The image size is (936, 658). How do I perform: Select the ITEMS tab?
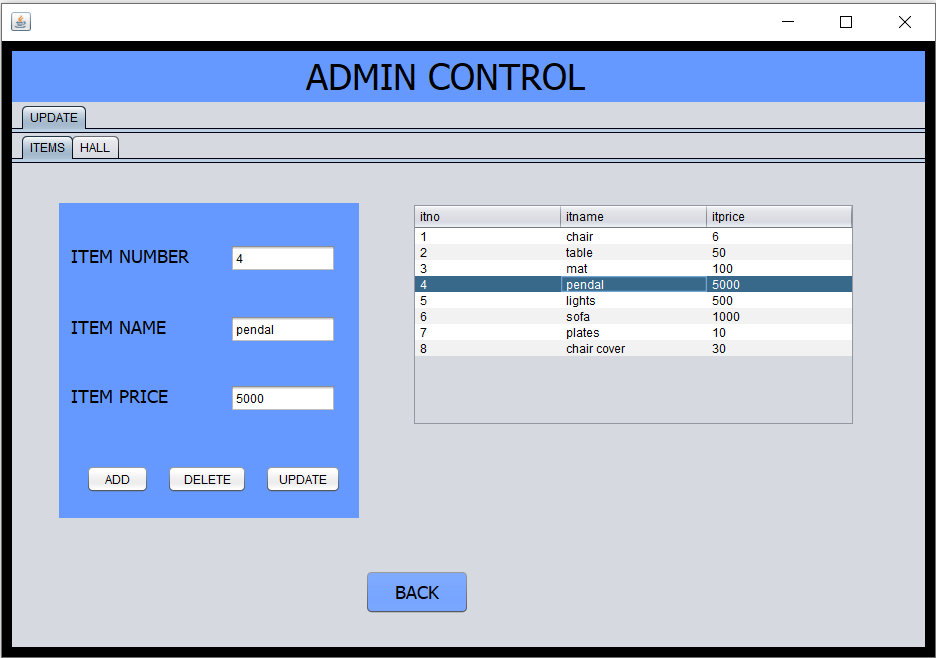(x=46, y=147)
